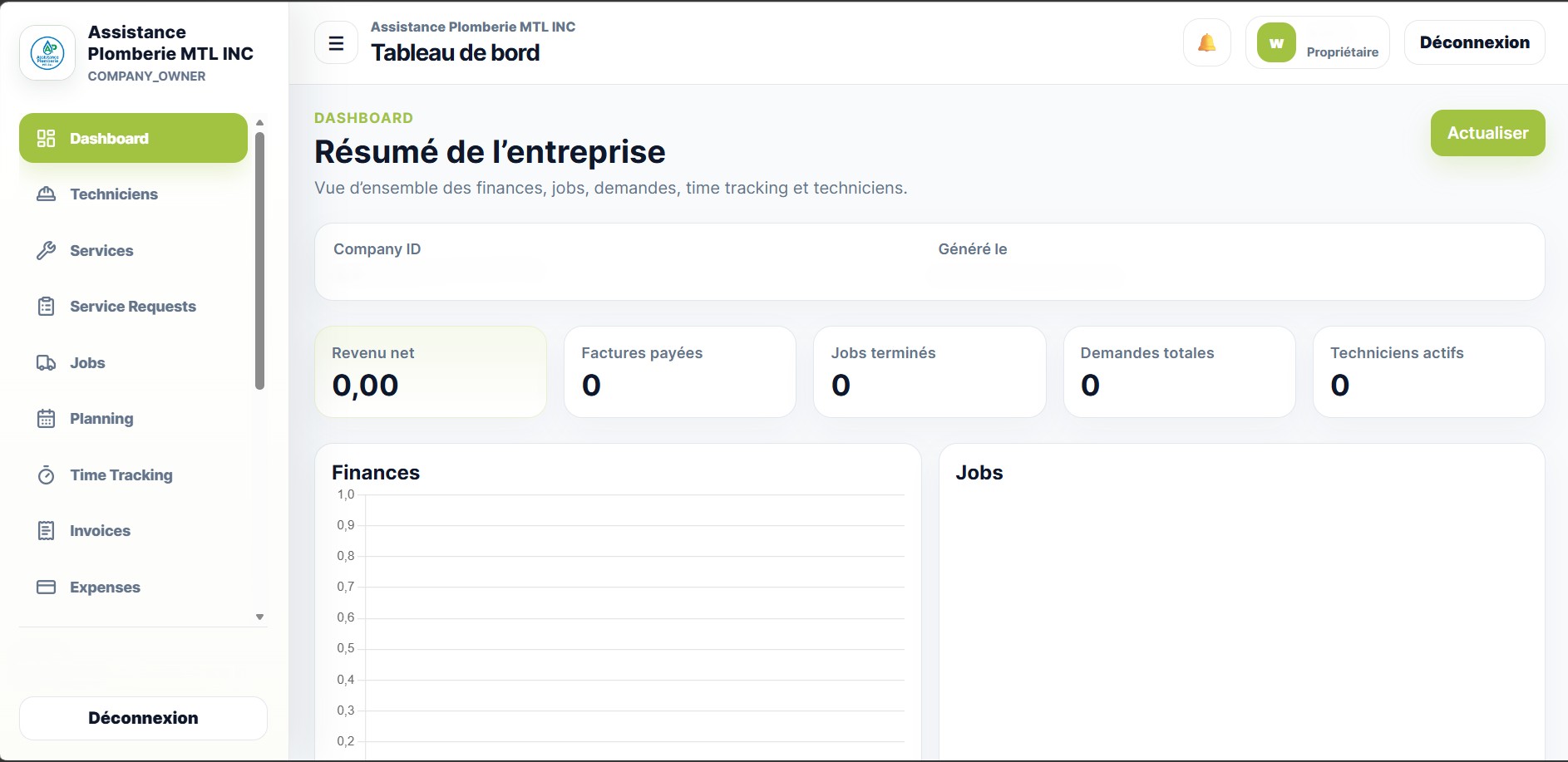Screen dimensions: 1568x762
Task: Navigate to Service Requests
Action: [133, 307]
